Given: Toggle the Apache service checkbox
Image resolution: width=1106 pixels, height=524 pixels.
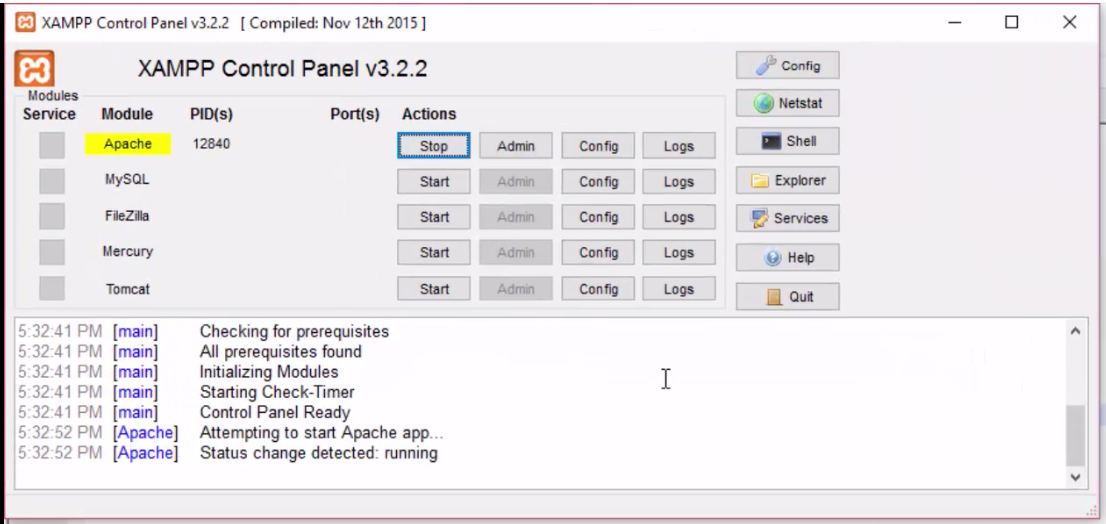Looking at the screenshot, I should tap(51, 145).
